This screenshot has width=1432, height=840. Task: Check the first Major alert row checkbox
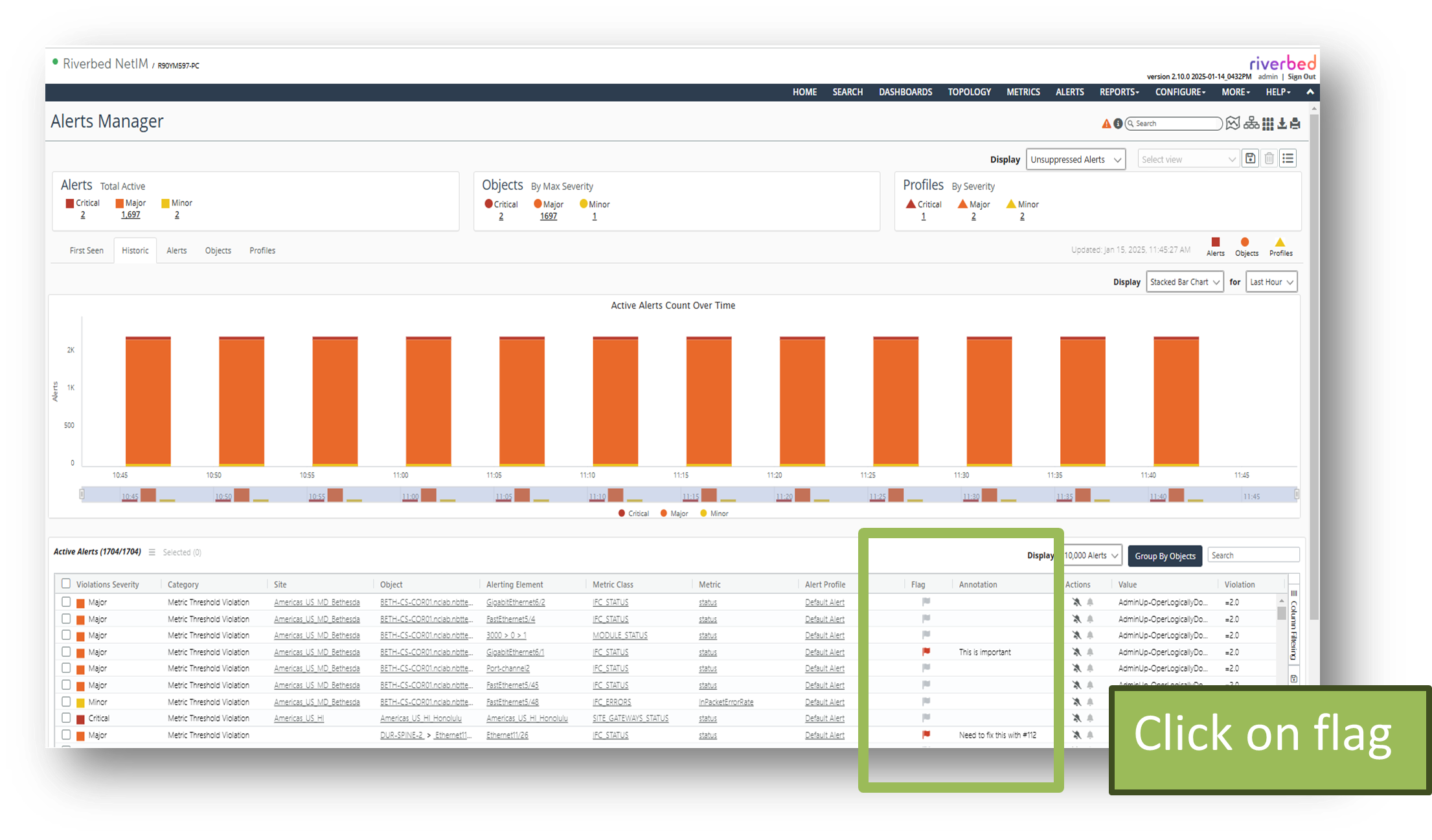pos(66,602)
